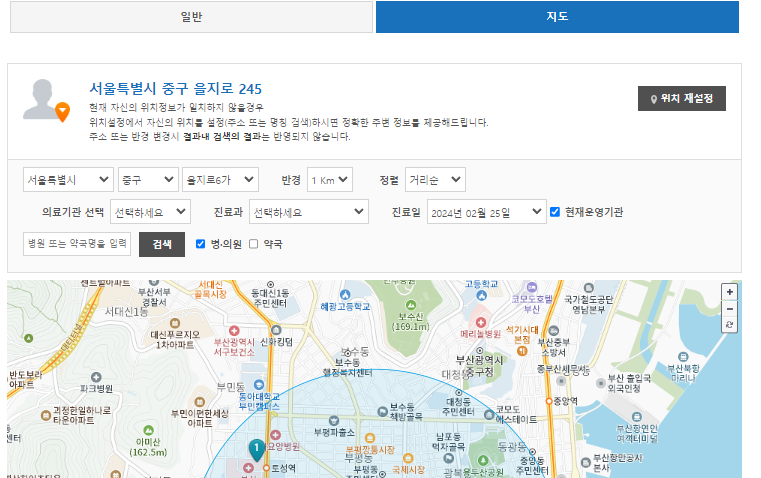Zoom in the map with plus button
This screenshot has height=478, width=761.
(x=729, y=292)
